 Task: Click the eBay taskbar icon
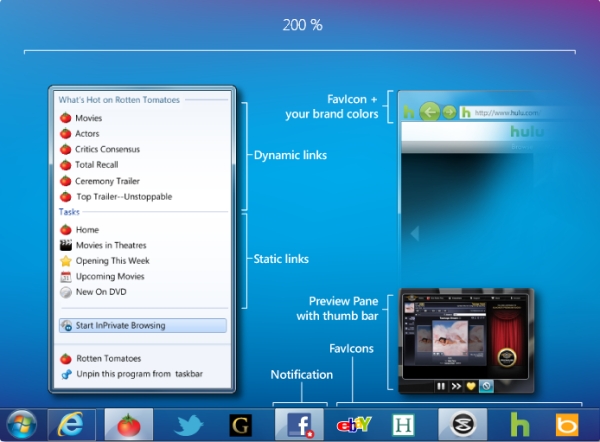coord(355,425)
